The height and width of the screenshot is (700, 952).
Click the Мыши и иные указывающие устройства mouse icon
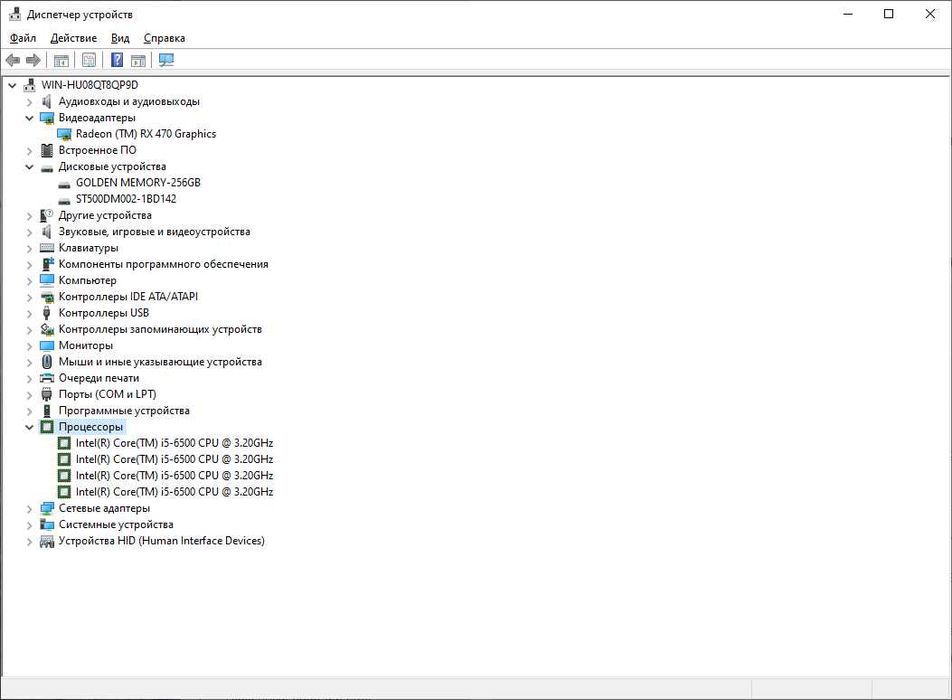point(47,362)
